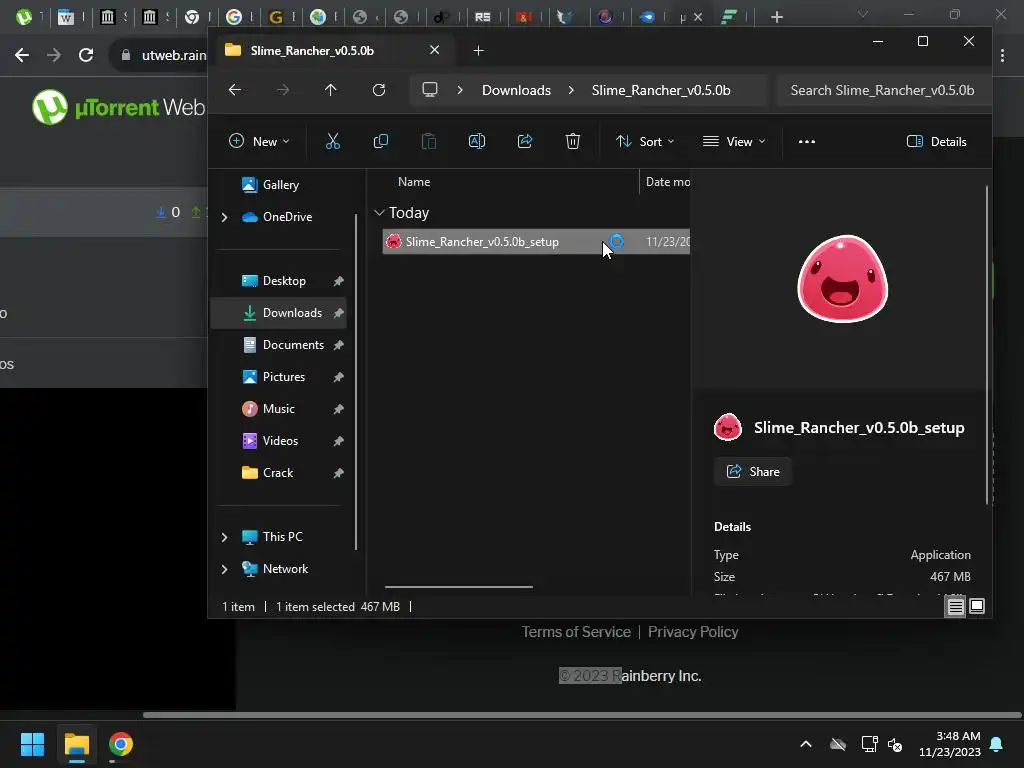Expand the Network tree node
1024x768 pixels.
tap(225, 569)
